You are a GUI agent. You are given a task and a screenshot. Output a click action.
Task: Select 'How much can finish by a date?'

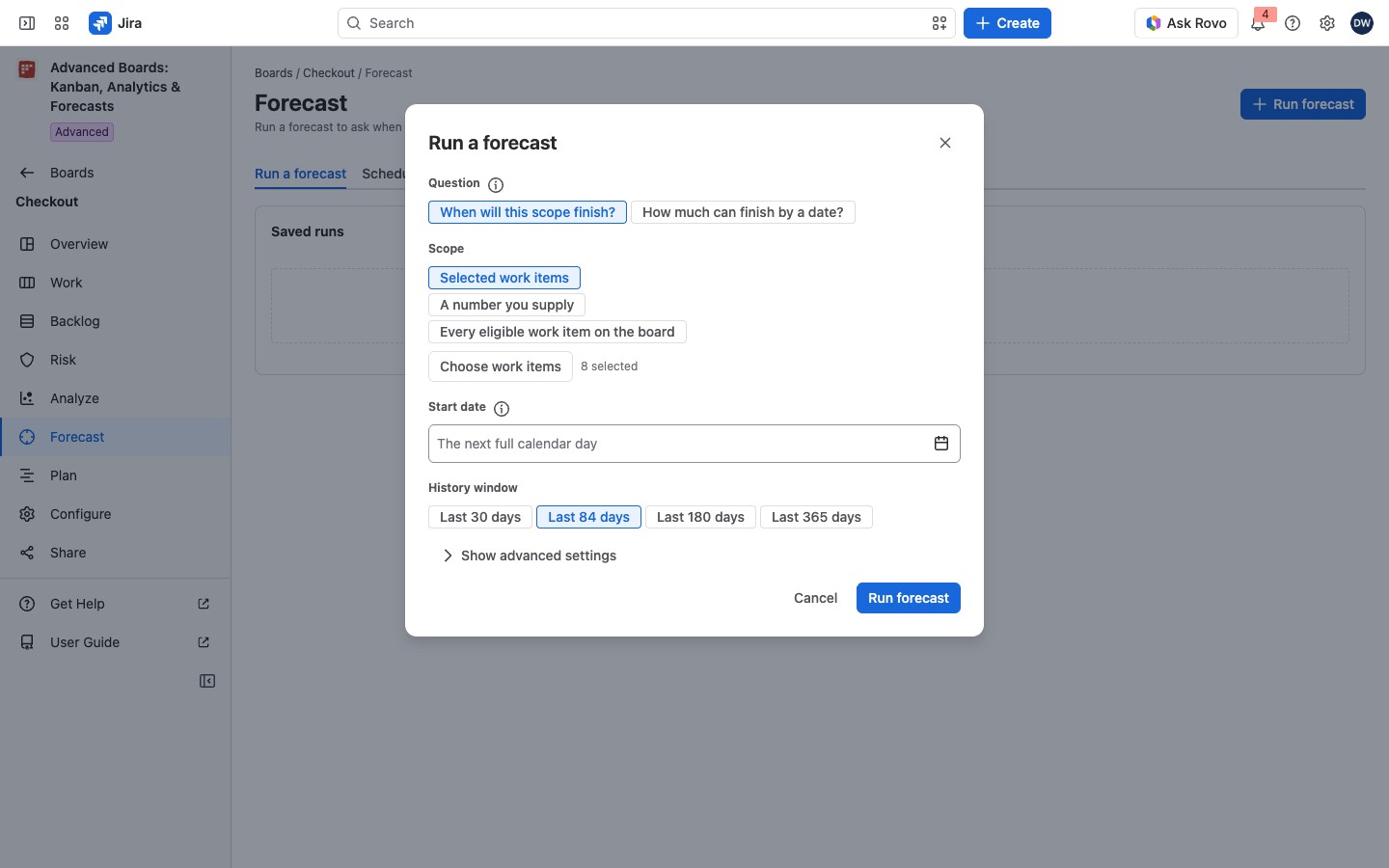[743, 212]
